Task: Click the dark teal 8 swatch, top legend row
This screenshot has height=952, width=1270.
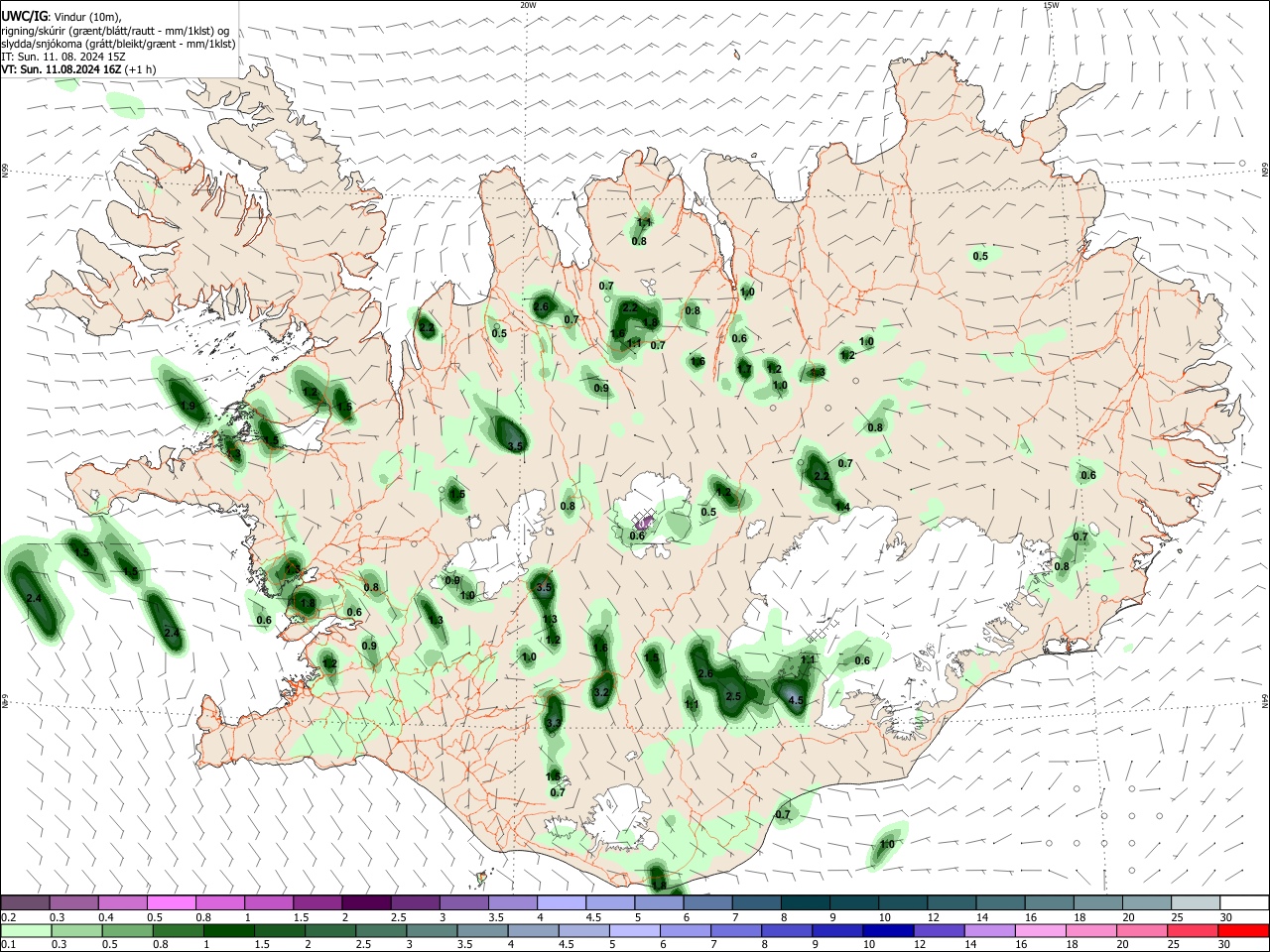Action: (x=805, y=903)
